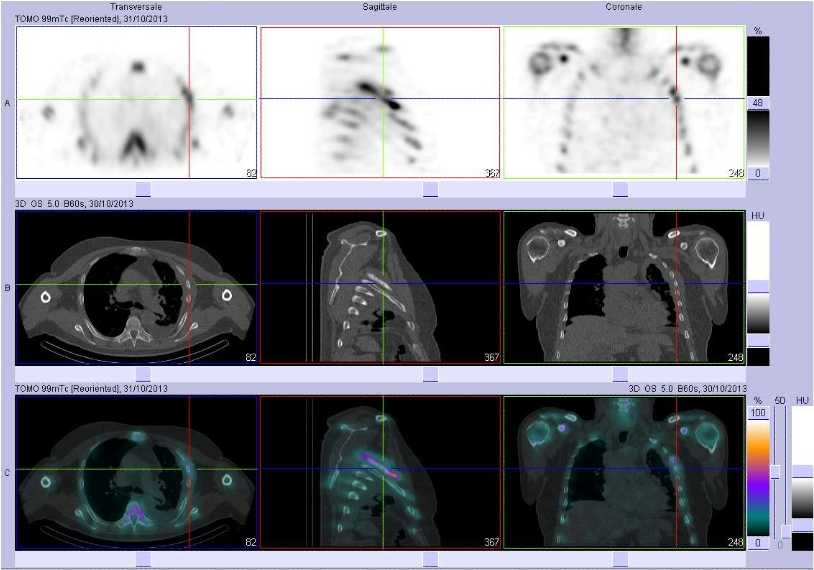Click row C white HU bar

(x=803, y=436)
